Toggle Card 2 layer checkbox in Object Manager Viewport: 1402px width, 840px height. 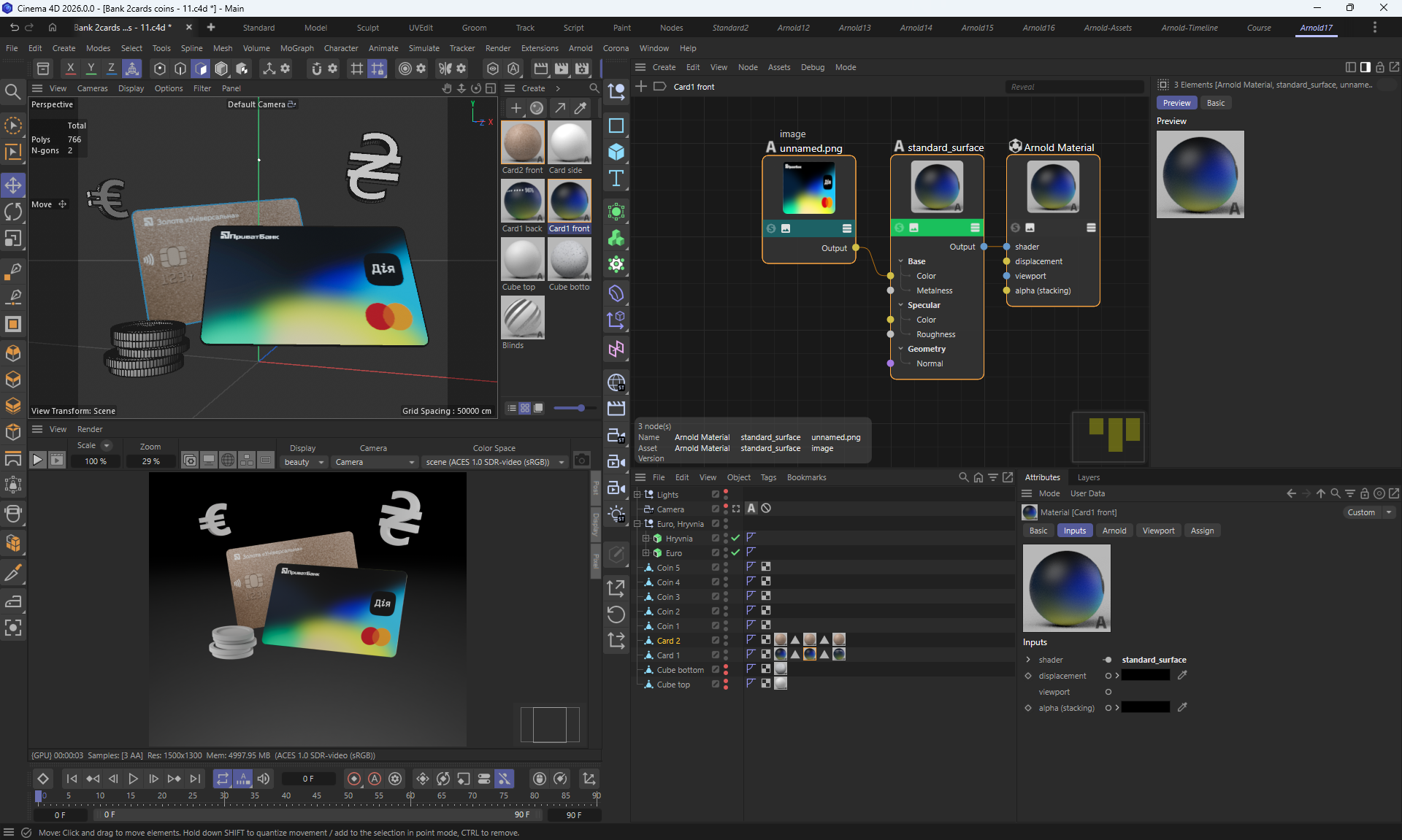click(x=716, y=640)
